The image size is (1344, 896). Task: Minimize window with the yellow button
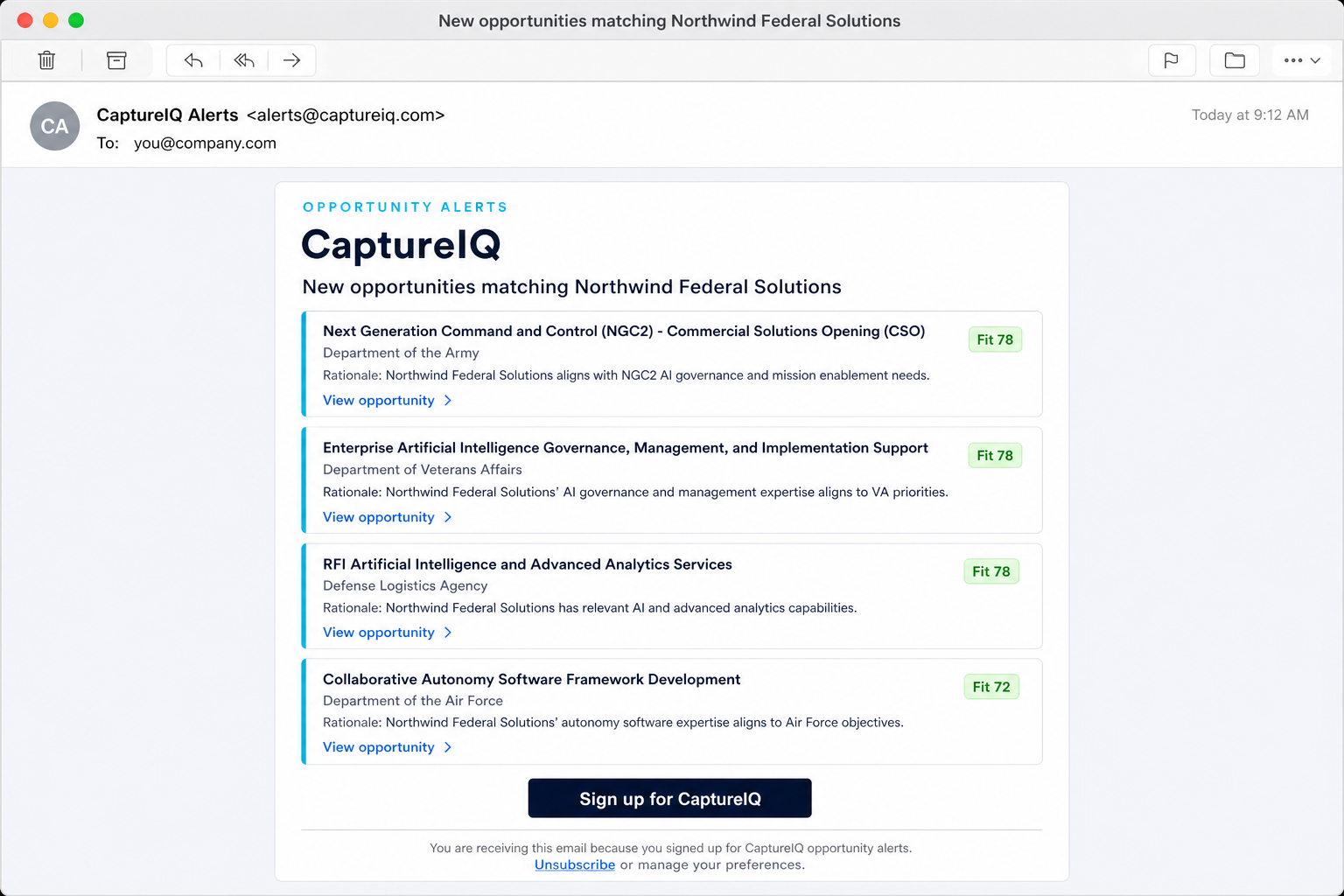[51, 20]
